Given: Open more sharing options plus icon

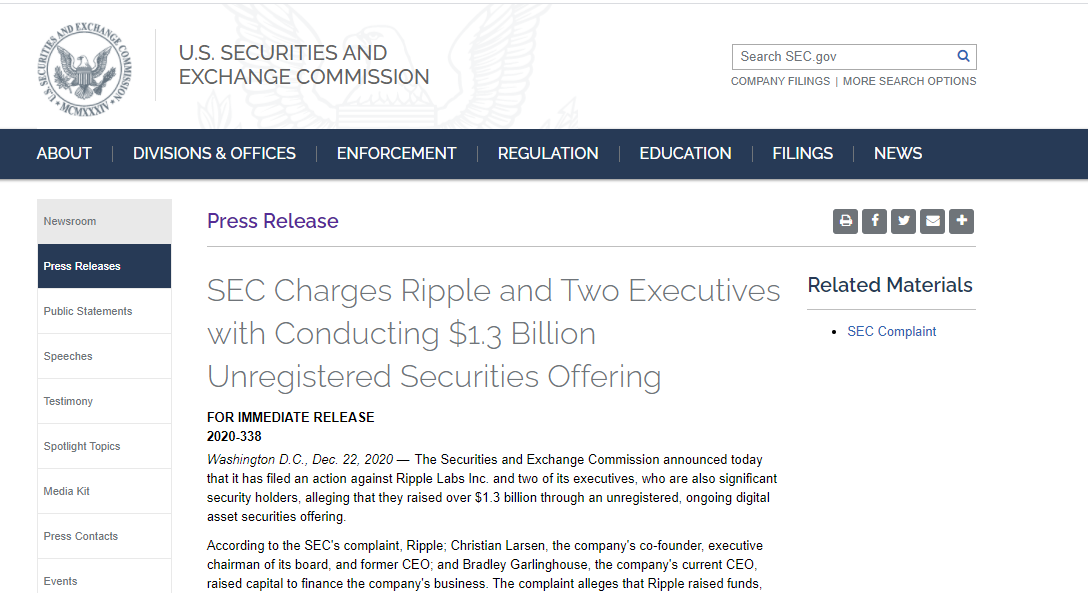Looking at the screenshot, I should [x=962, y=221].
